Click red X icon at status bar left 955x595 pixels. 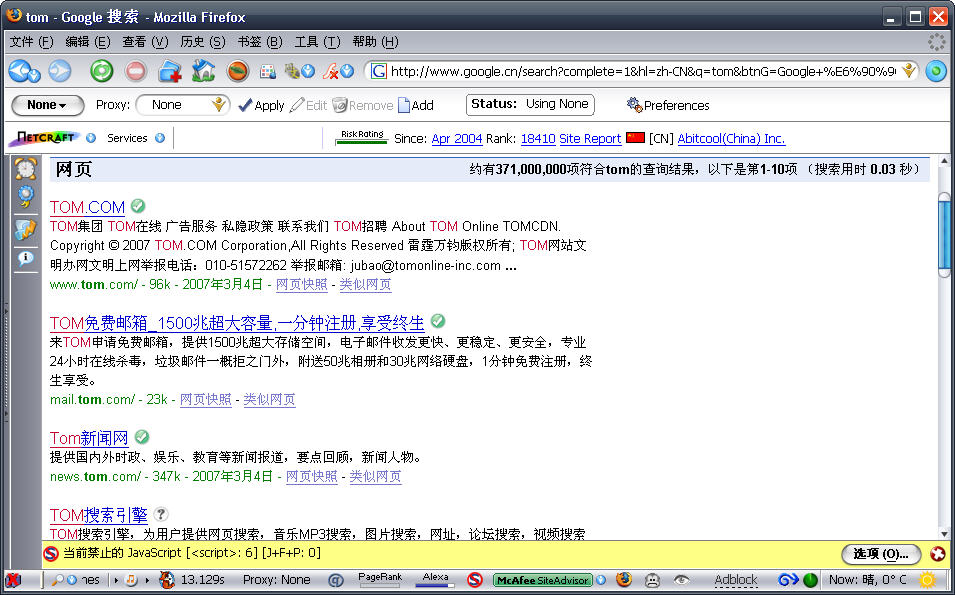click(12, 580)
